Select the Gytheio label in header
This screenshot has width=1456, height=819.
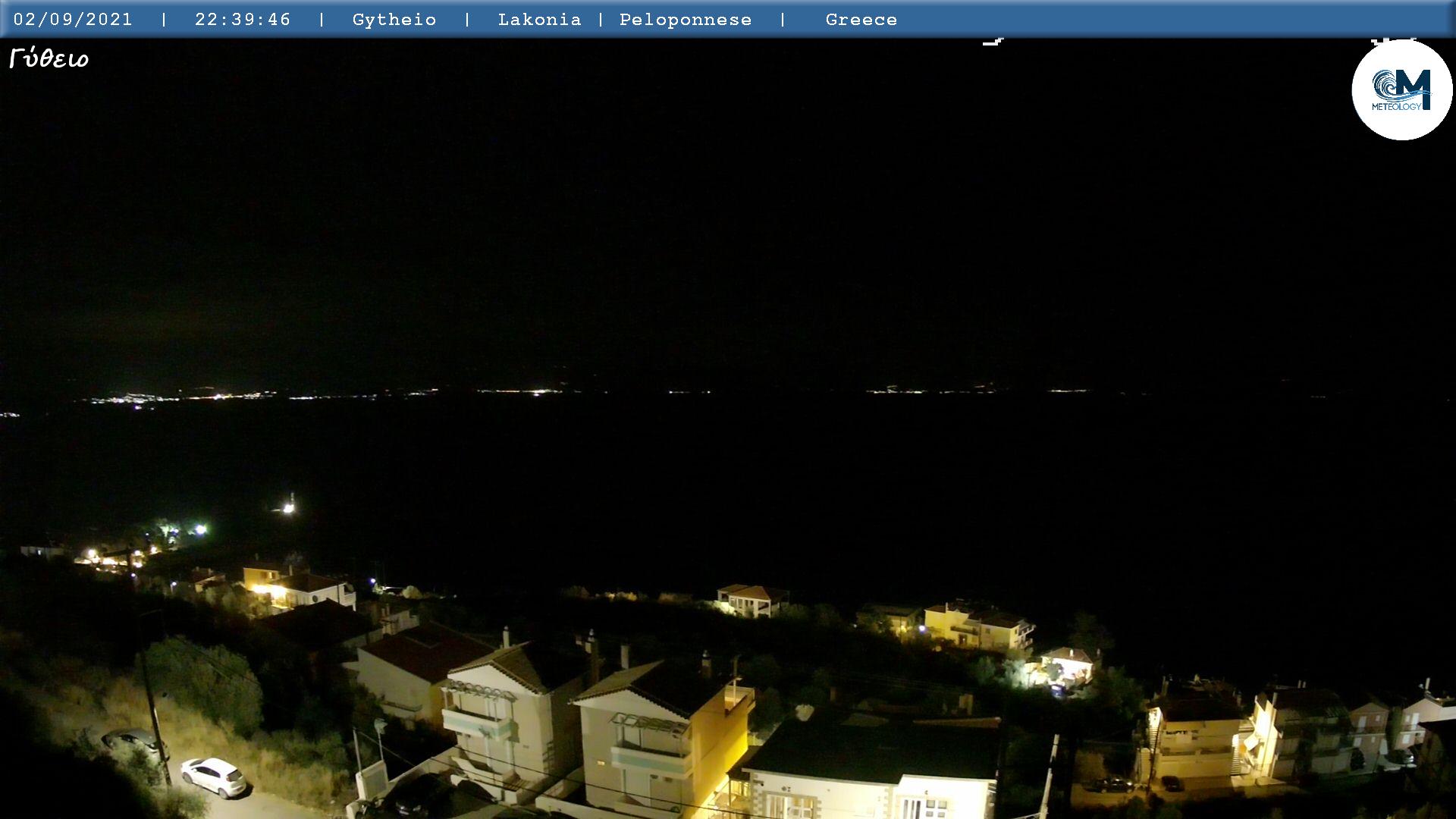tap(394, 20)
